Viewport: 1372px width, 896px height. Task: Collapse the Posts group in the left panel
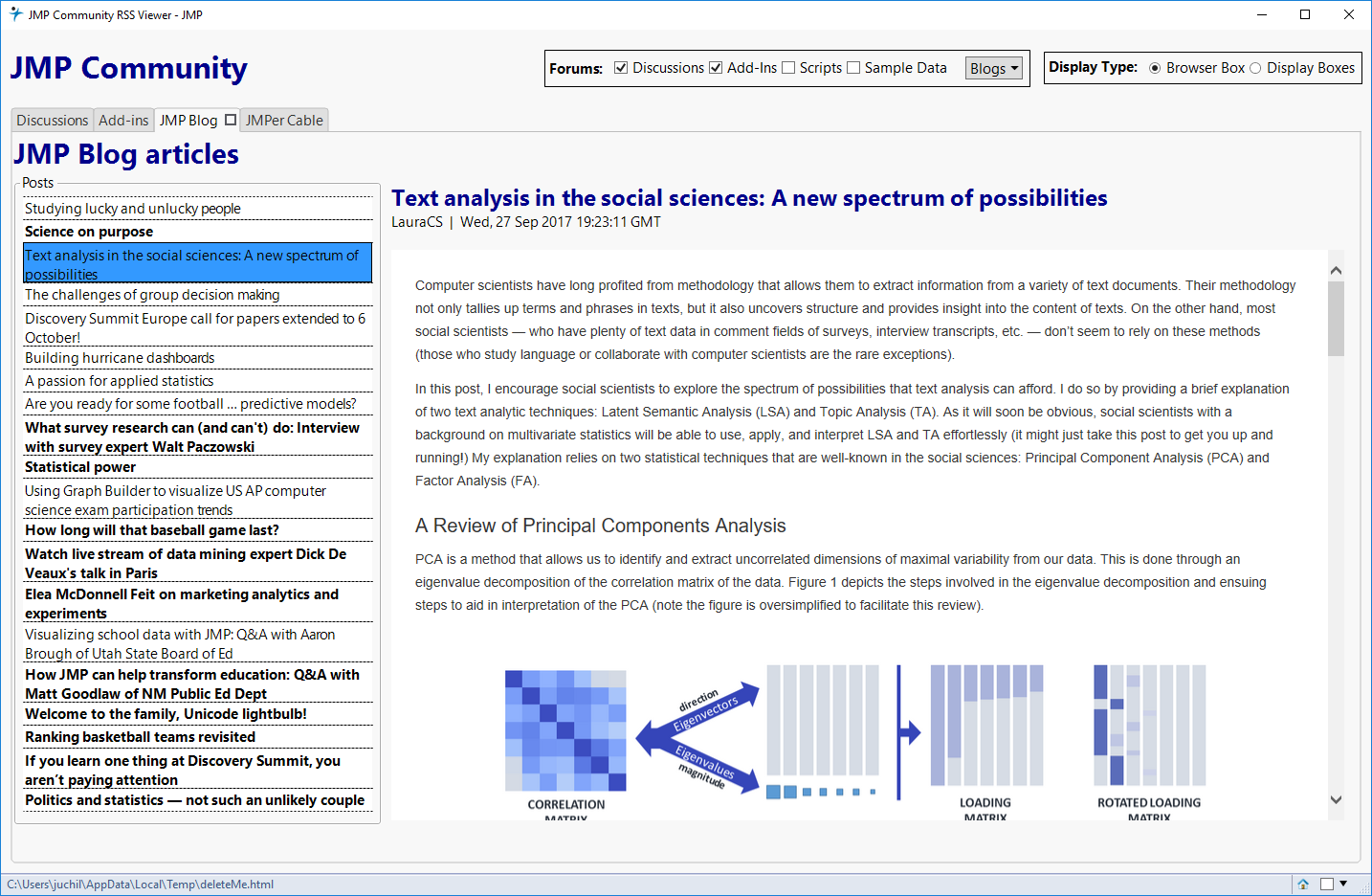[37, 182]
